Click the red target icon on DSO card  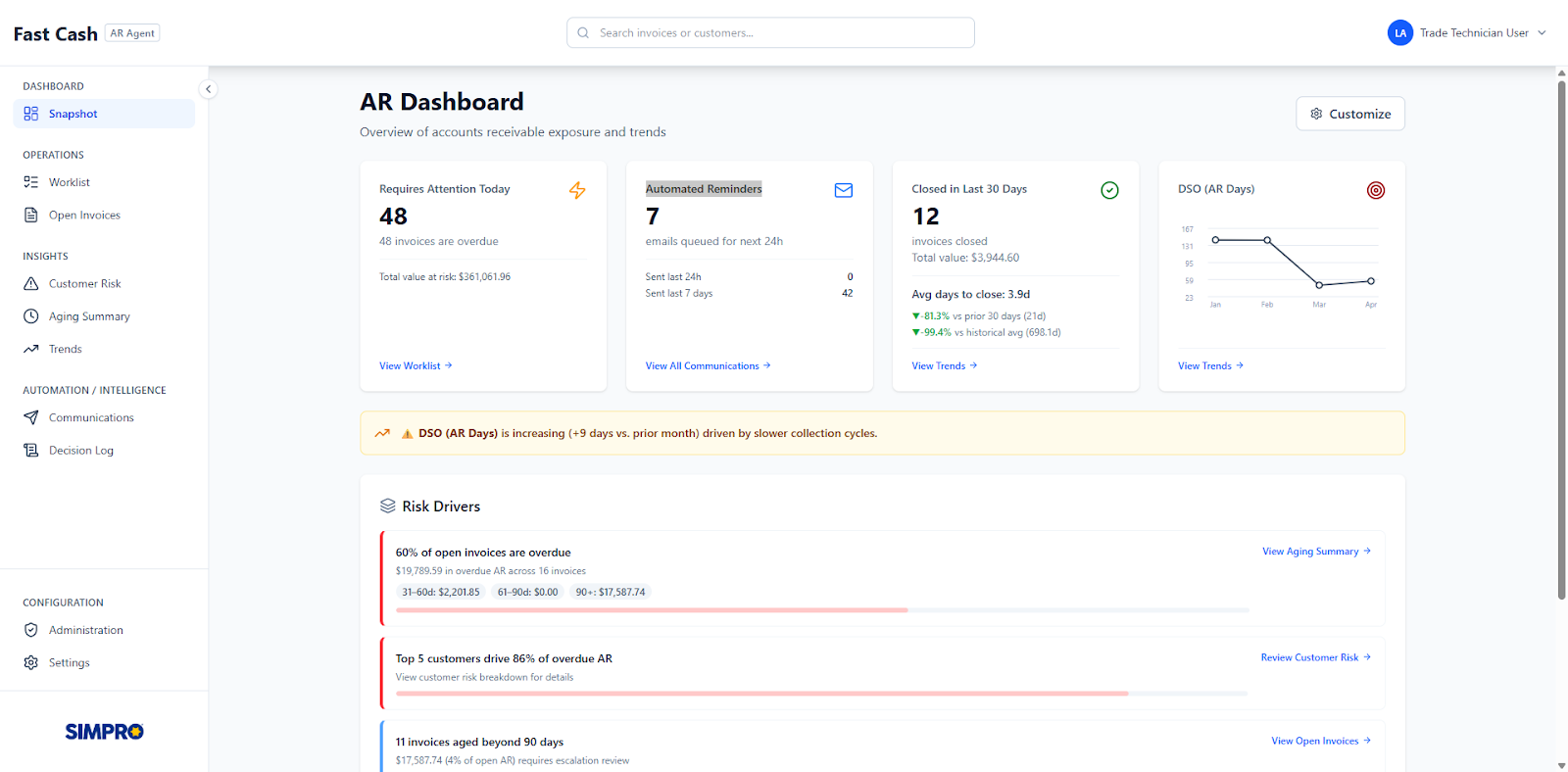[1376, 190]
